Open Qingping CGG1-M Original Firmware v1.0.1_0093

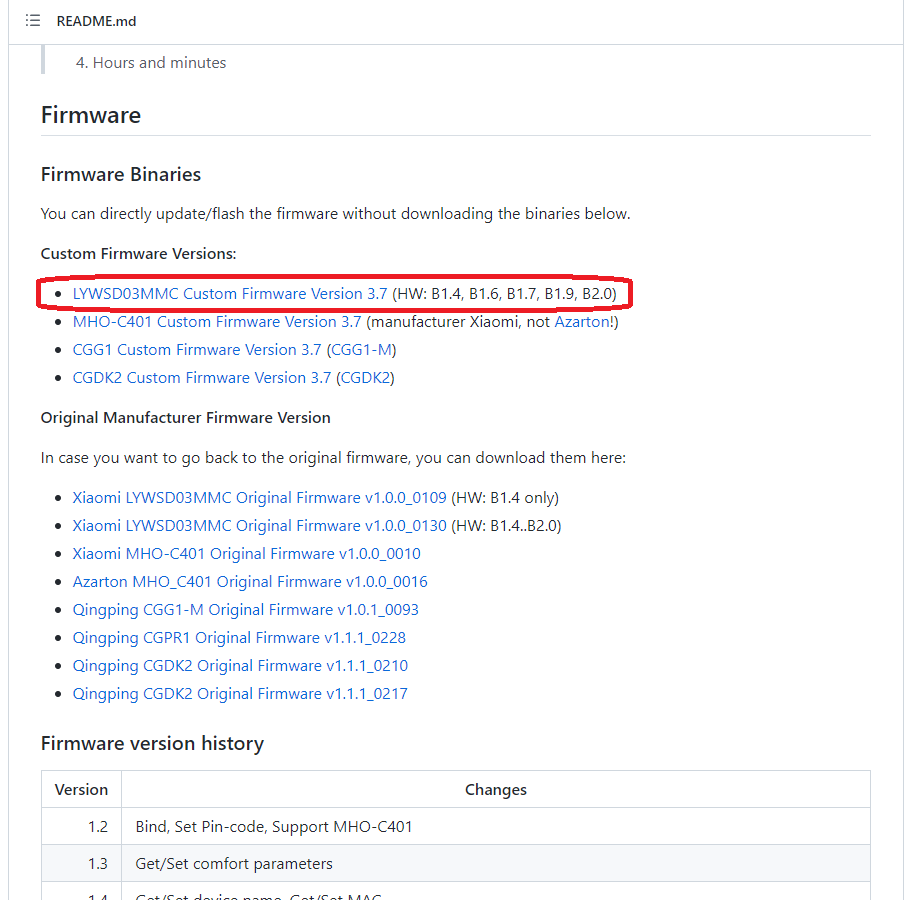(x=245, y=610)
